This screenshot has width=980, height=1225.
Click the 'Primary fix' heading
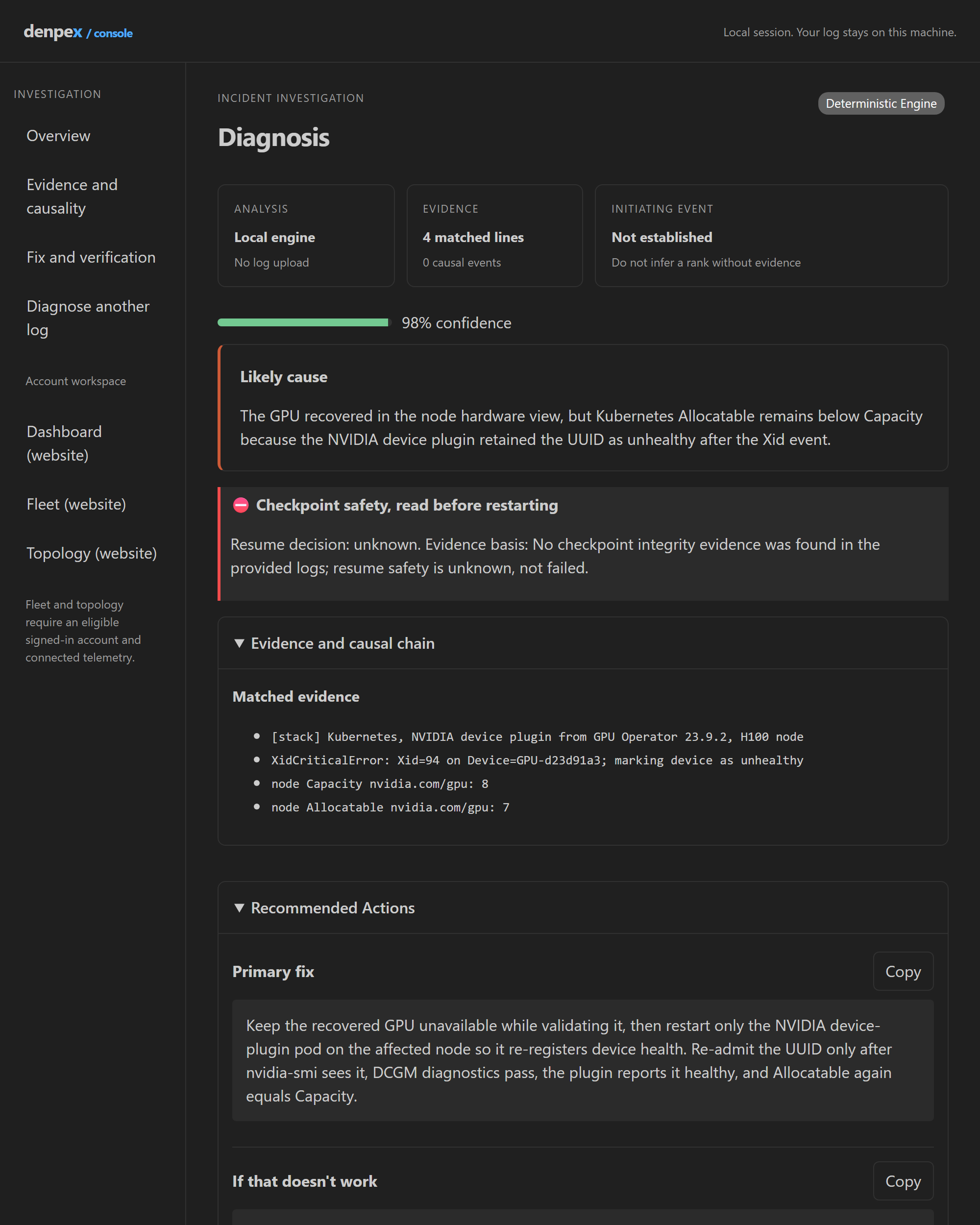[273, 972]
